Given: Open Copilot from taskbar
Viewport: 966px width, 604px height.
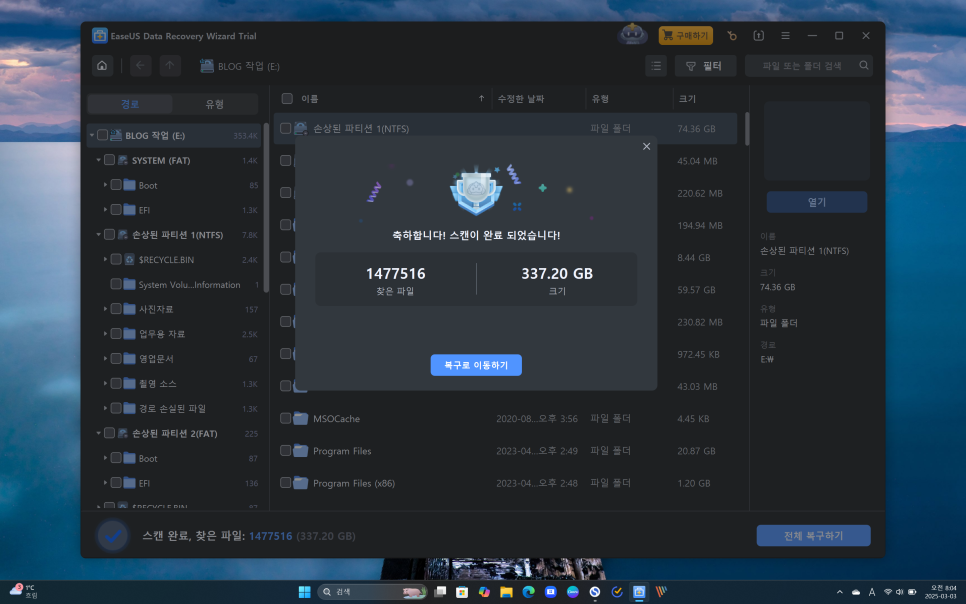Looking at the screenshot, I should 484,592.
